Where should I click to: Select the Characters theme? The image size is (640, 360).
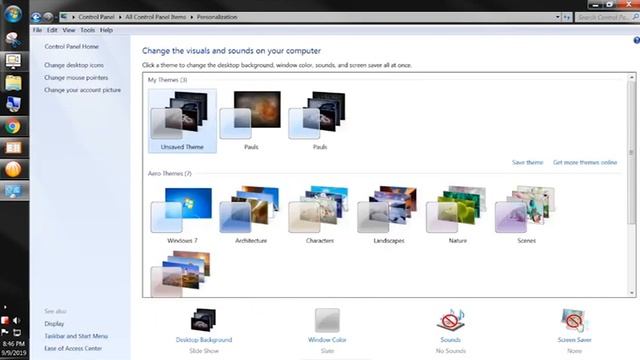[x=320, y=215]
